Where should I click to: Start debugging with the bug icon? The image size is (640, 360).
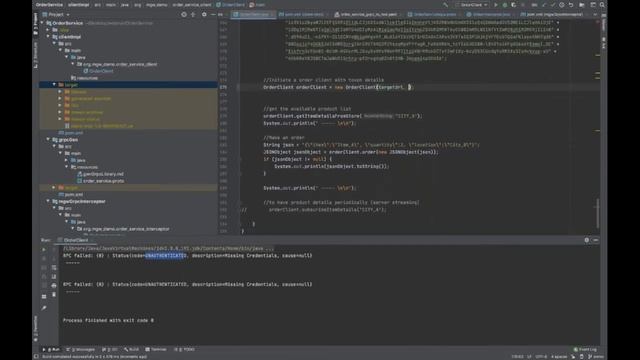(x=505, y=5)
